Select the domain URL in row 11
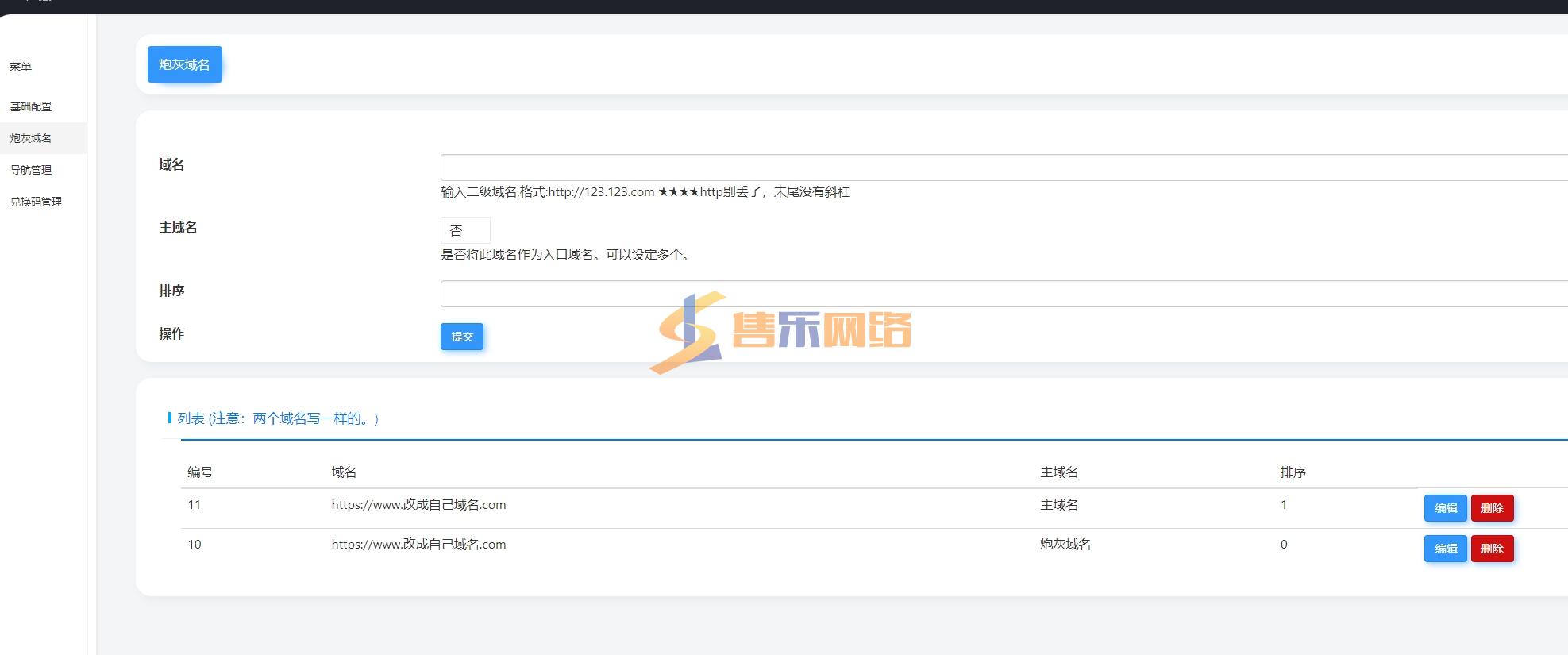The width and height of the screenshot is (1568, 655). [x=418, y=505]
